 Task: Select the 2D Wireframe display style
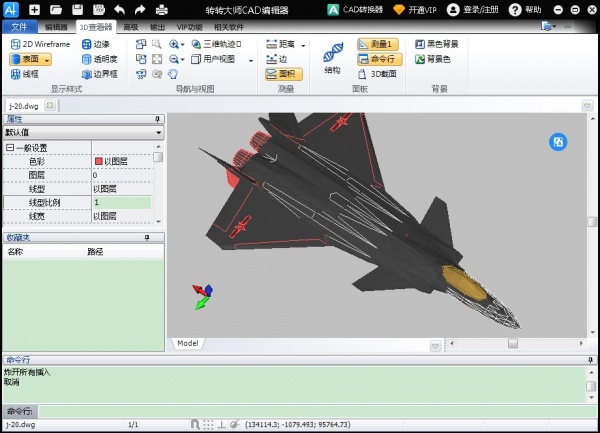tap(40, 45)
